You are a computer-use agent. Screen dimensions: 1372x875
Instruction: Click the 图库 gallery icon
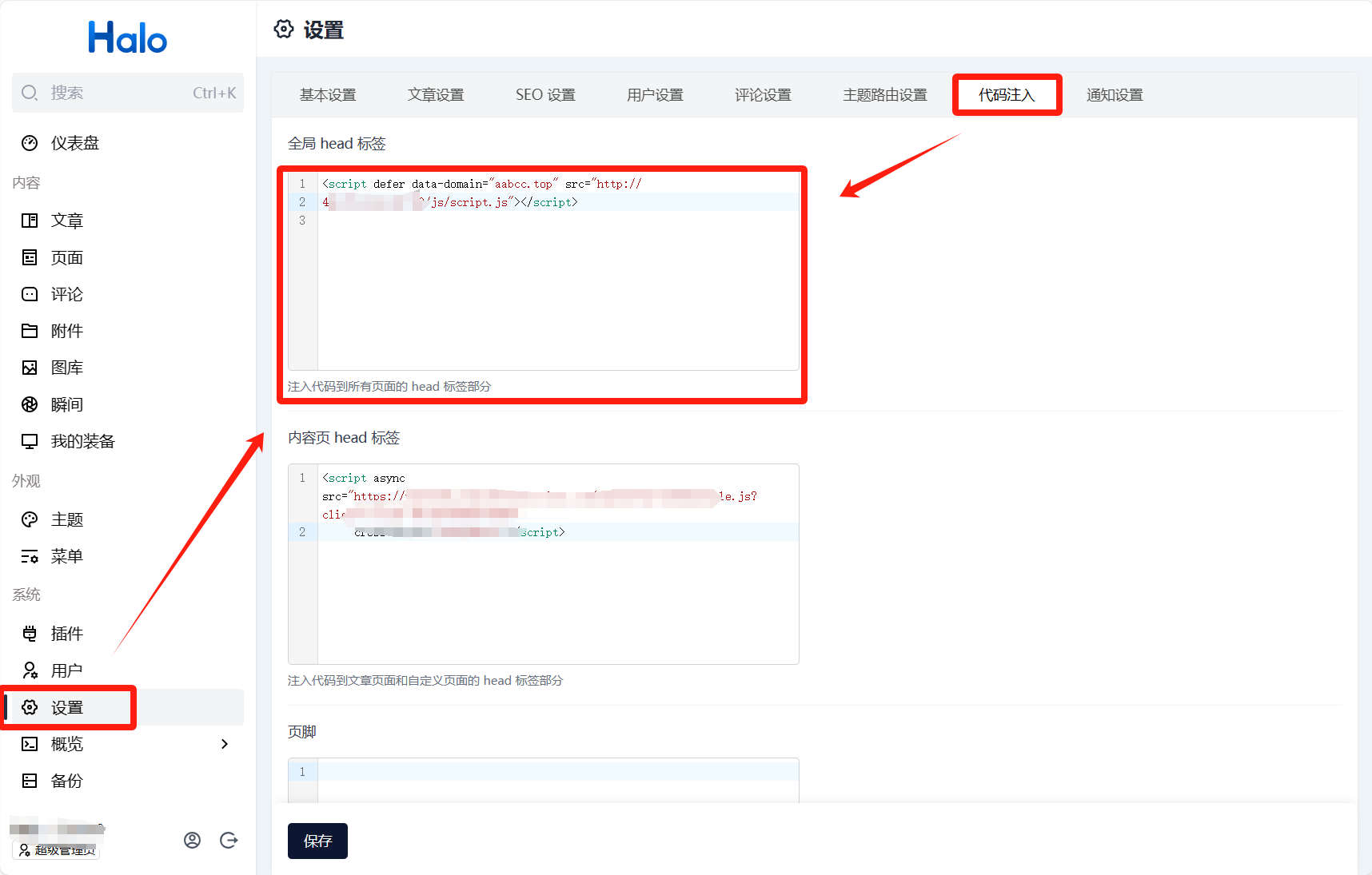[30, 368]
